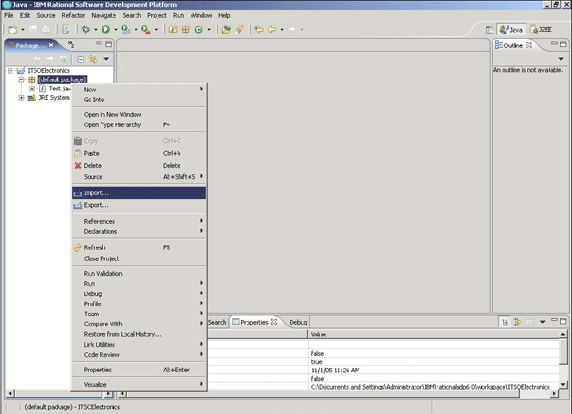This screenshot has width=572, height=414.
Task: Select Test.java in the Package Explorer
Action: 59,89
